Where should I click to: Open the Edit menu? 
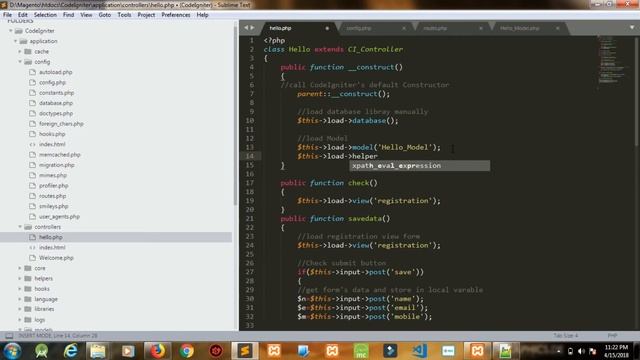click(x=22, y=15)
